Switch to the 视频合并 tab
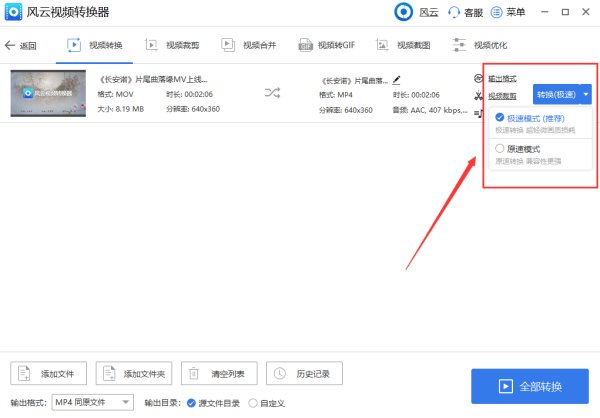The image size is (600, 418). [249, 45]
